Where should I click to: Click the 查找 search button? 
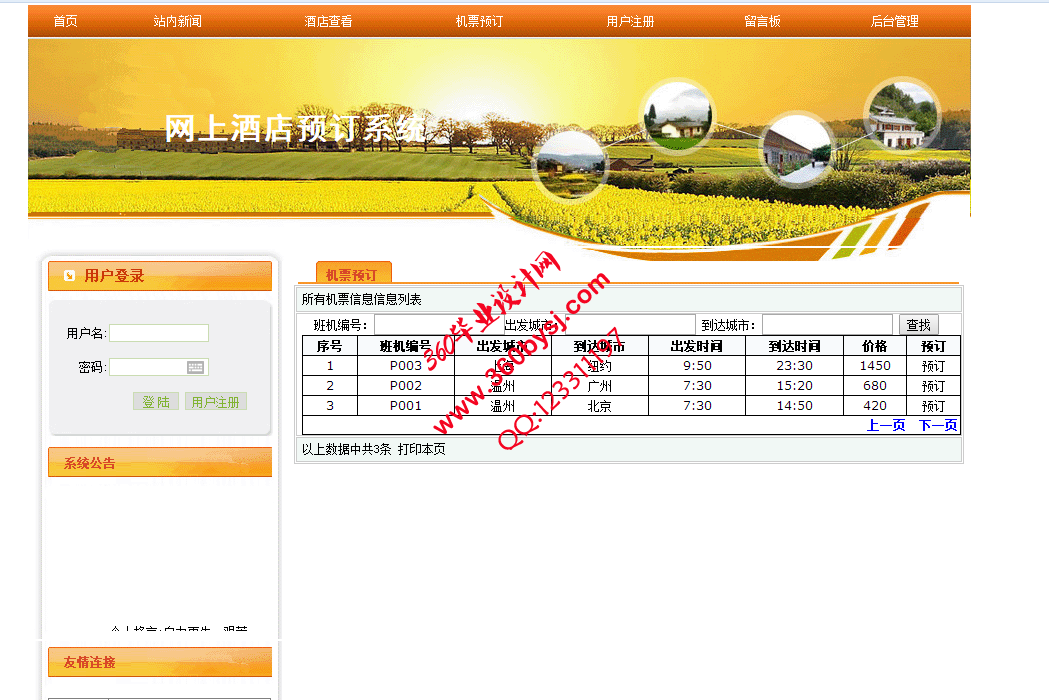[919, 325]
